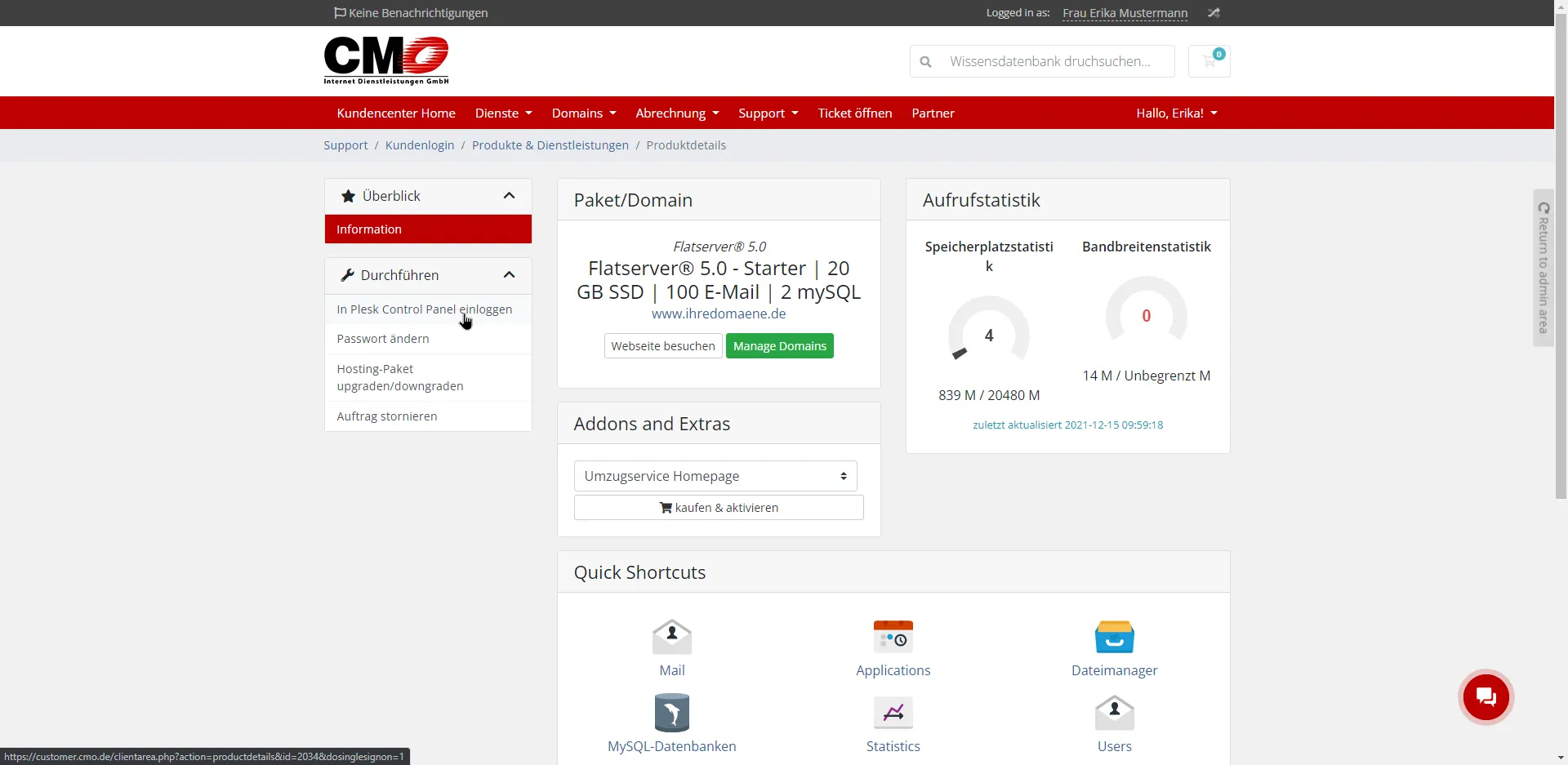
Task: Open the Abrechnung dropdown menu
Action: click(x=677, y=113)
